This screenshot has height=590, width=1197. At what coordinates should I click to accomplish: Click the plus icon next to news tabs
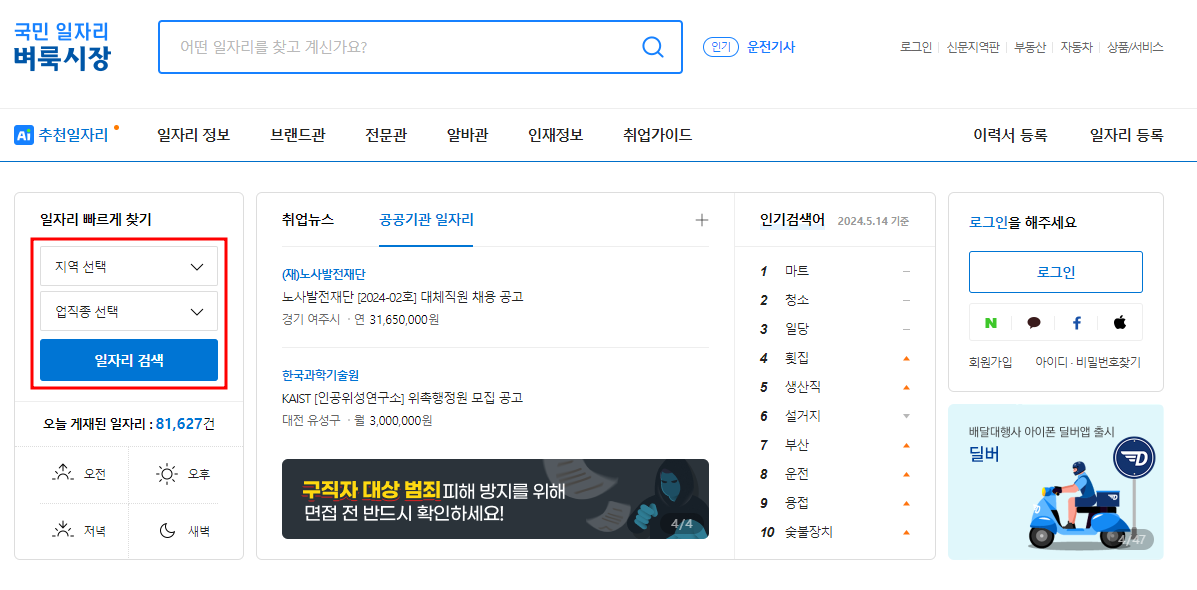tap(703, 219)
